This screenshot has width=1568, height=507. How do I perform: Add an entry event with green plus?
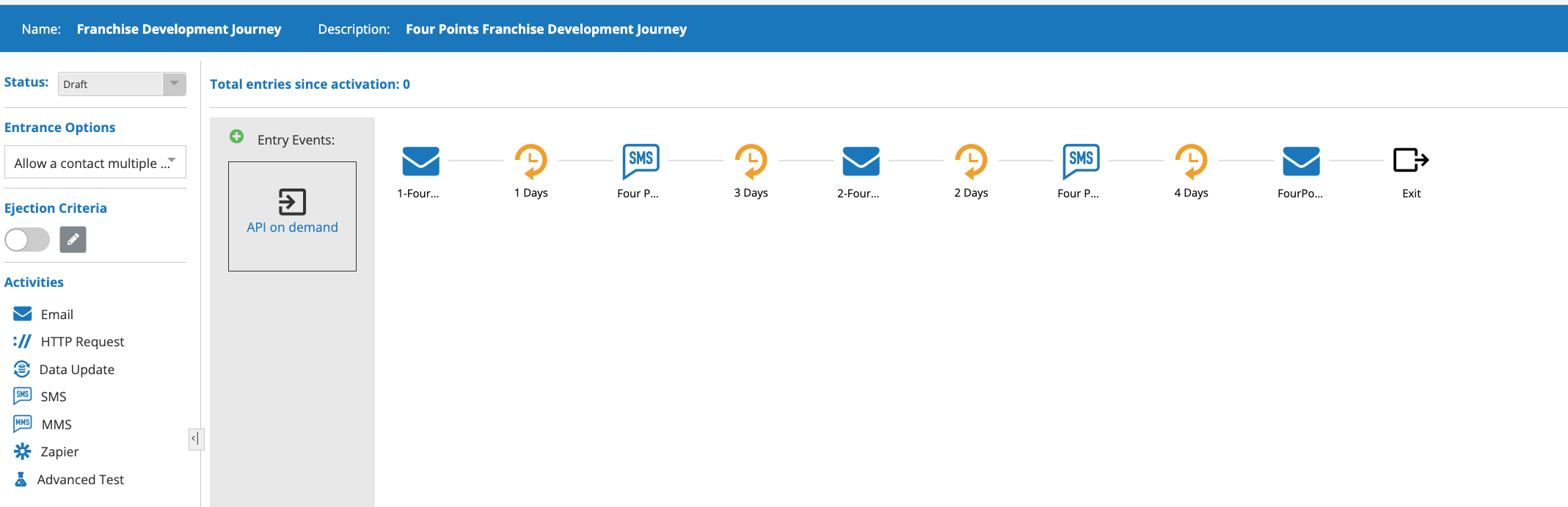pyautogui.click(x=236, y=136)
